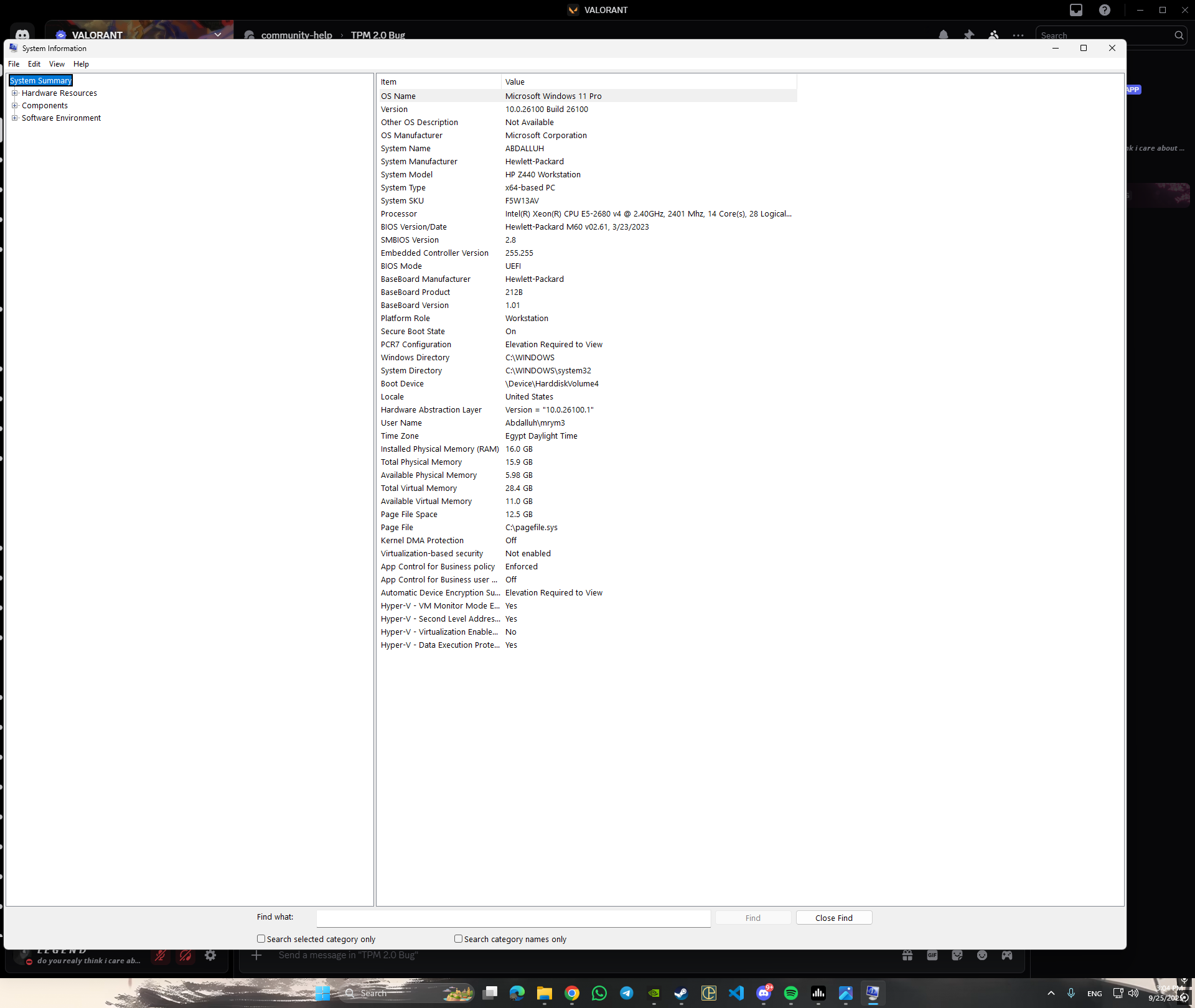This screenshot has width=1195, height=1008.
Task: Click the Close Find button
Action: pos(833,918)
